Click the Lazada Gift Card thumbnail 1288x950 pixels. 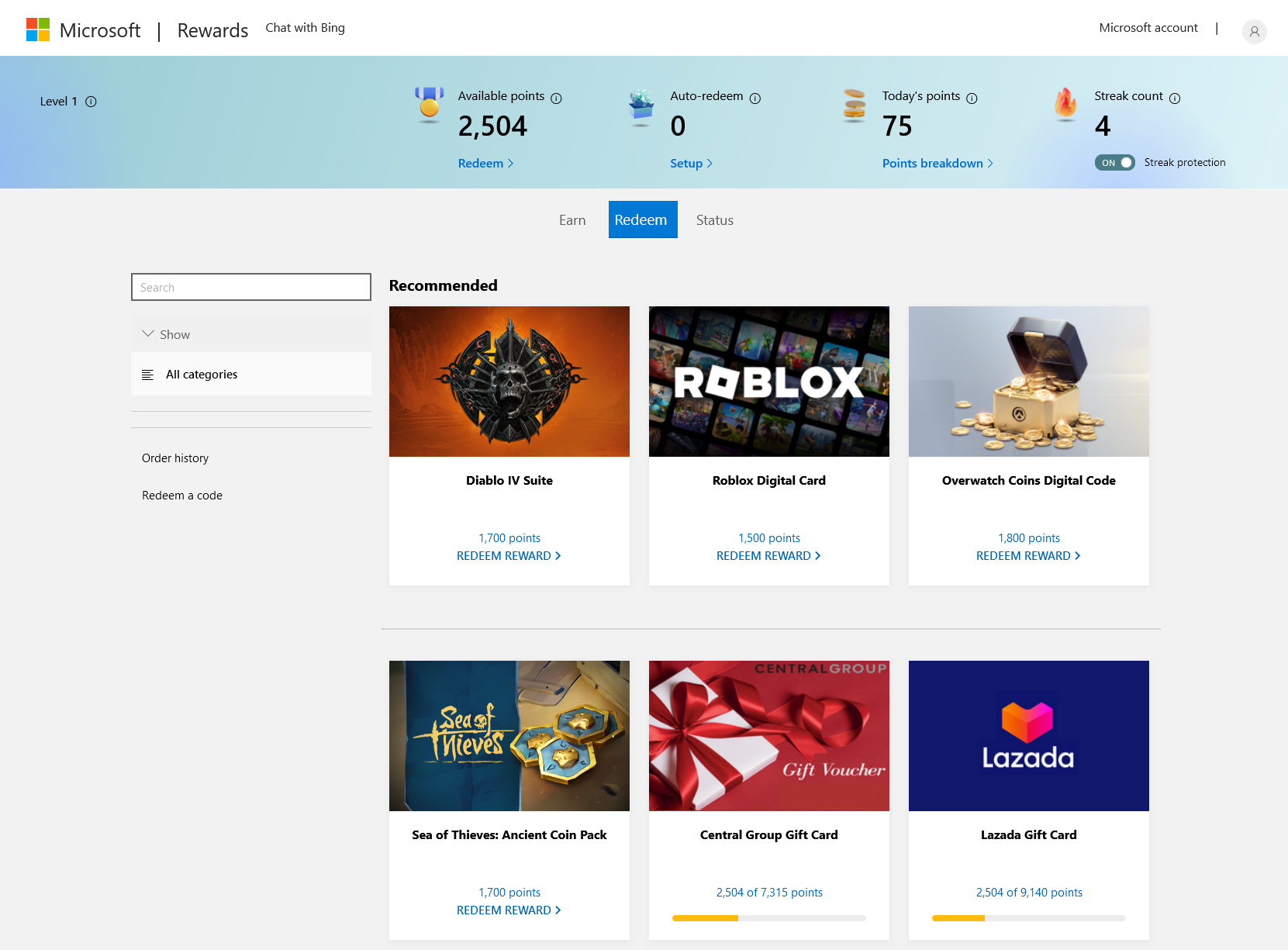click(1029, 736)
